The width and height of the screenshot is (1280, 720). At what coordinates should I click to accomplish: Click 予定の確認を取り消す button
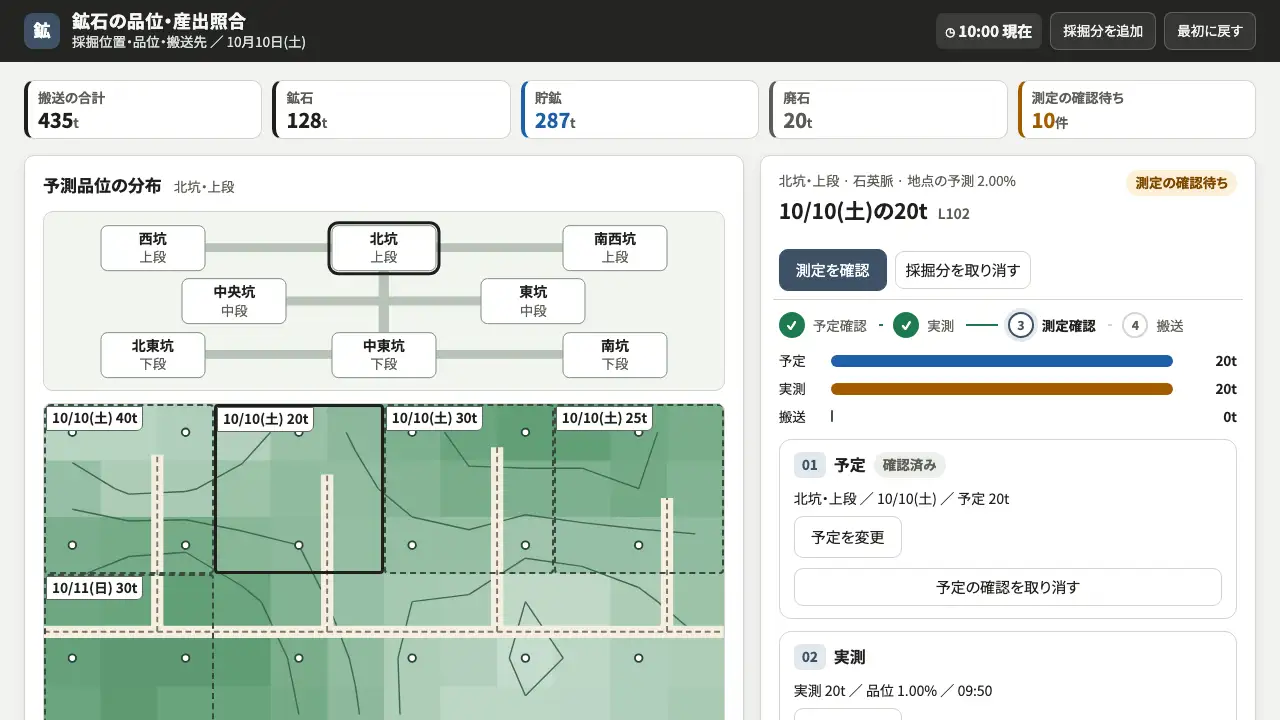pyautogui.click(x=1008, y=587)
